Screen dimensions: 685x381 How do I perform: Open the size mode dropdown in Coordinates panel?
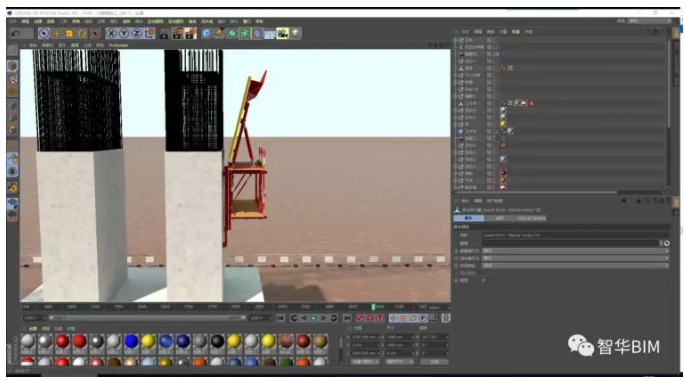point(399,362)
